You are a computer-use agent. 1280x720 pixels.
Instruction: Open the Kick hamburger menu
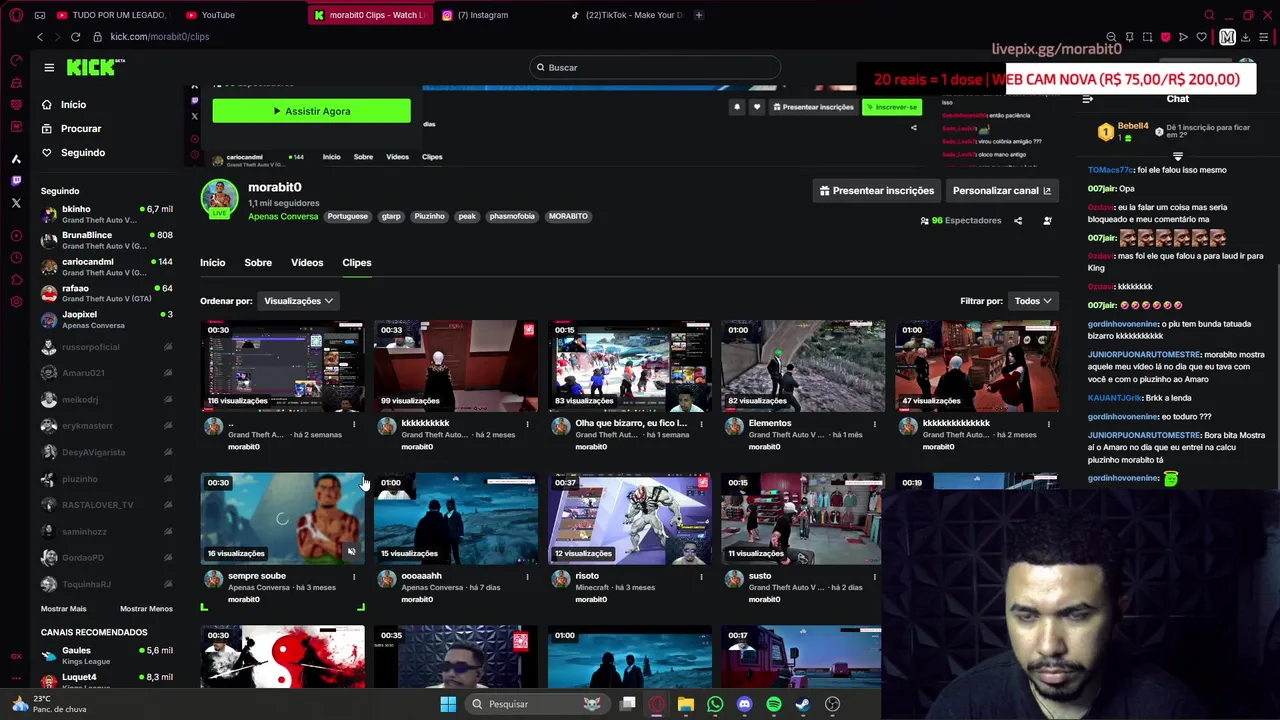point(49,67)
